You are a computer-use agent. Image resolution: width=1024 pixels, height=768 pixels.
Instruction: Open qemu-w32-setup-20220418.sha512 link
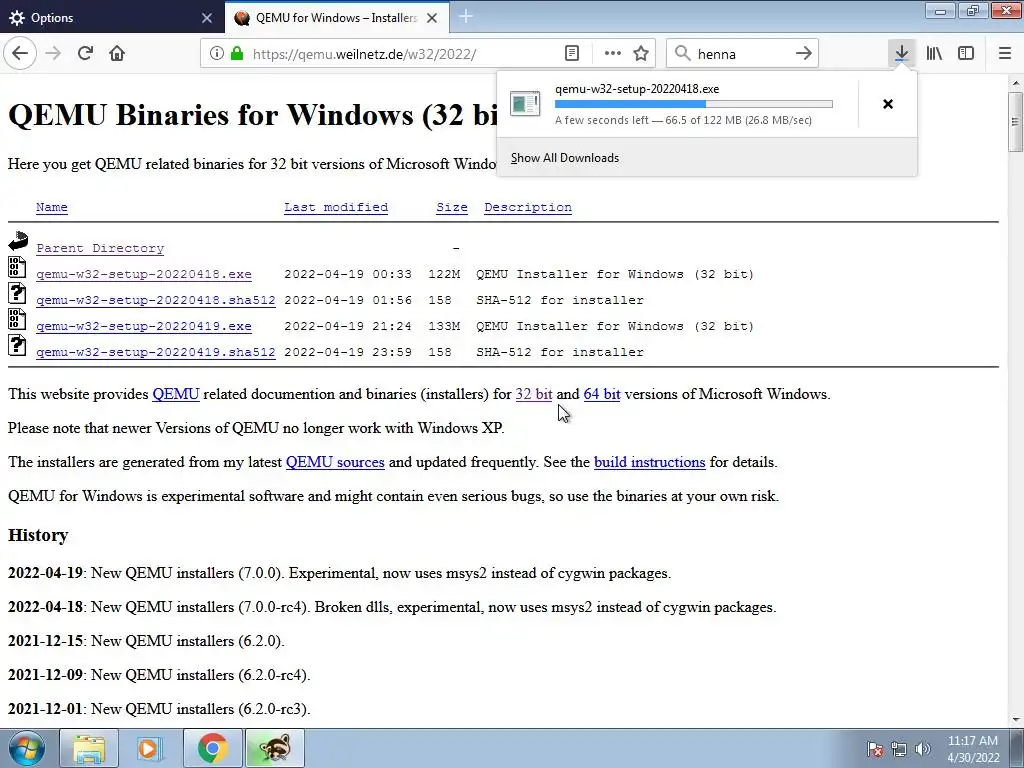pos(155,300)
